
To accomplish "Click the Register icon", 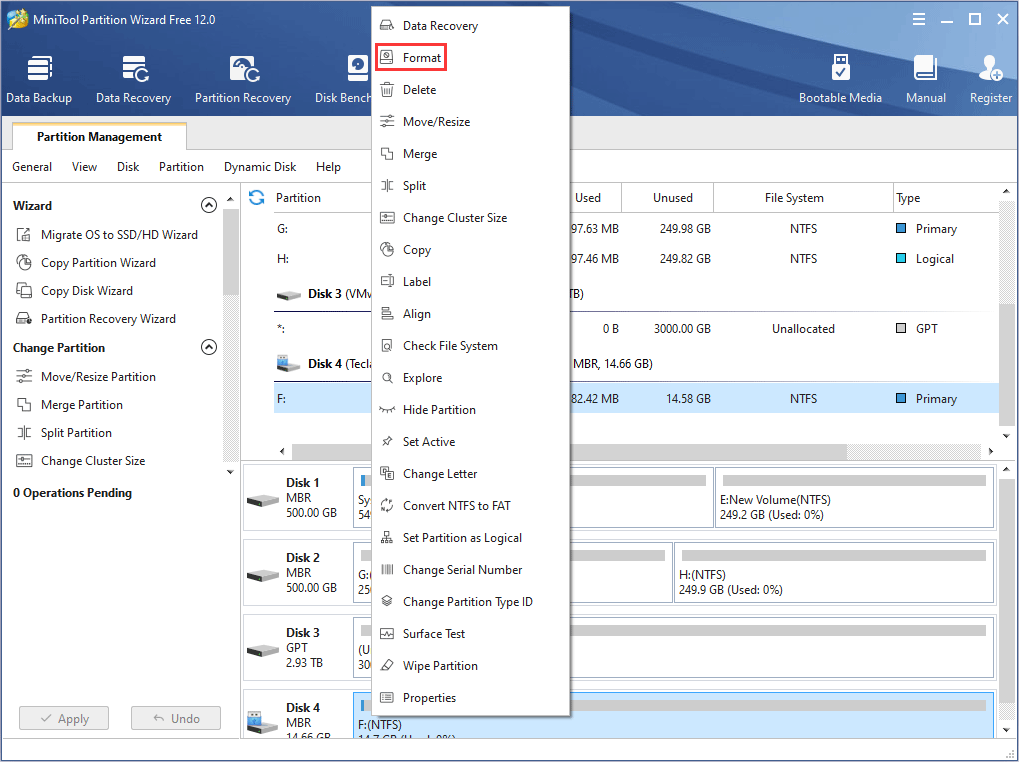I will point(990,80).
